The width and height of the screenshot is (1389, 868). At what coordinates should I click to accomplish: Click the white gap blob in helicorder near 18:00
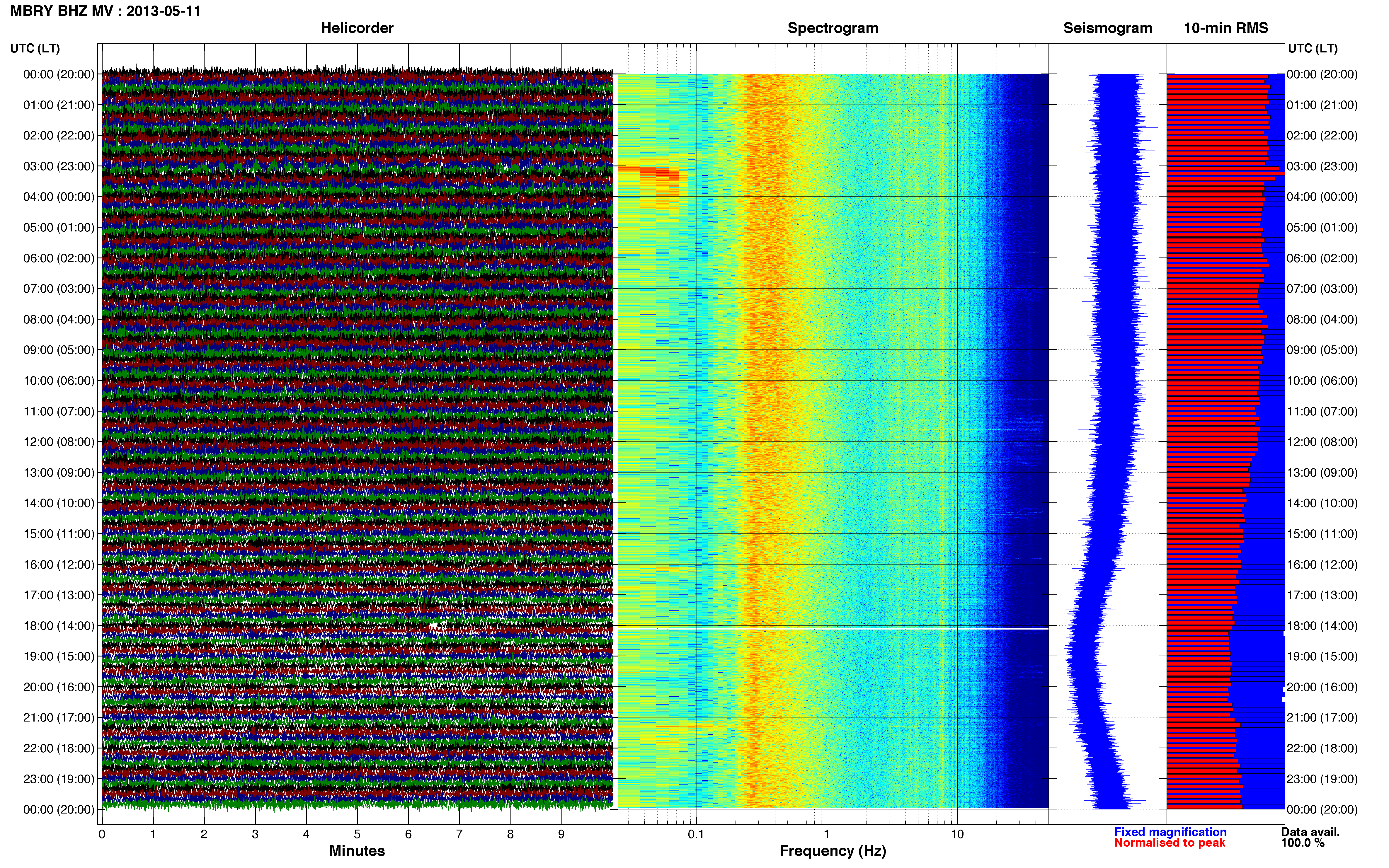pos(433,625)
